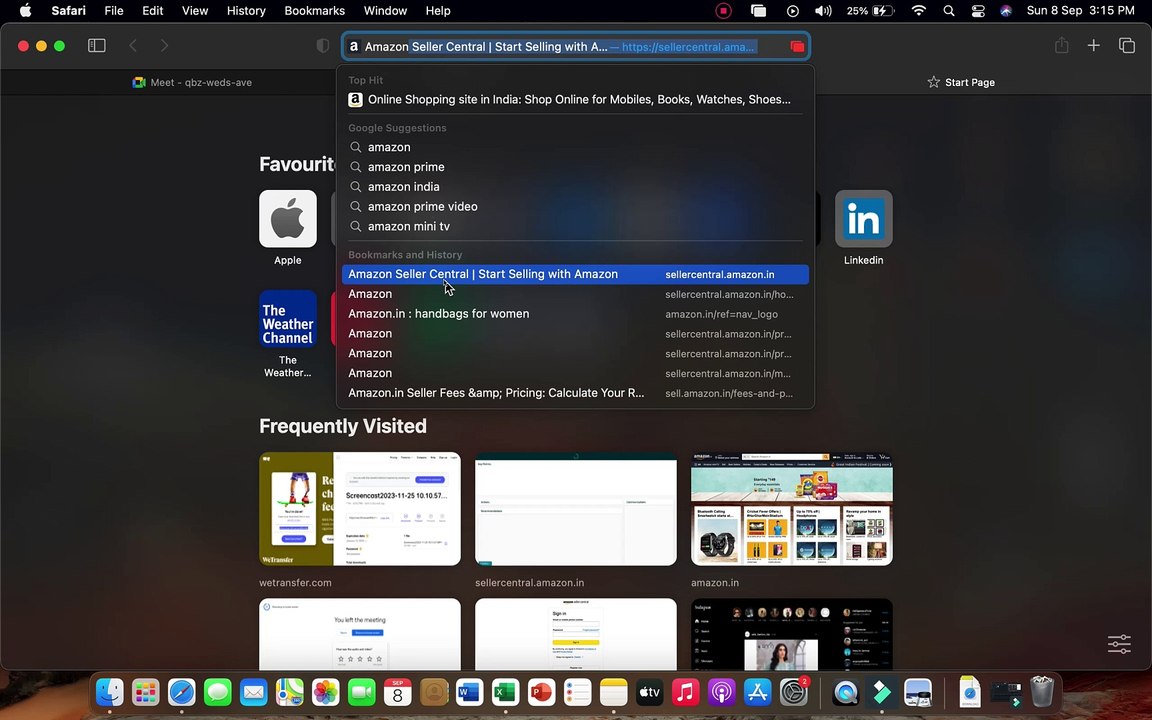The width and height of the screenshot is (1152, 720).
Task: Open a new tab with the plus icon
Action: coord(1093,46)
